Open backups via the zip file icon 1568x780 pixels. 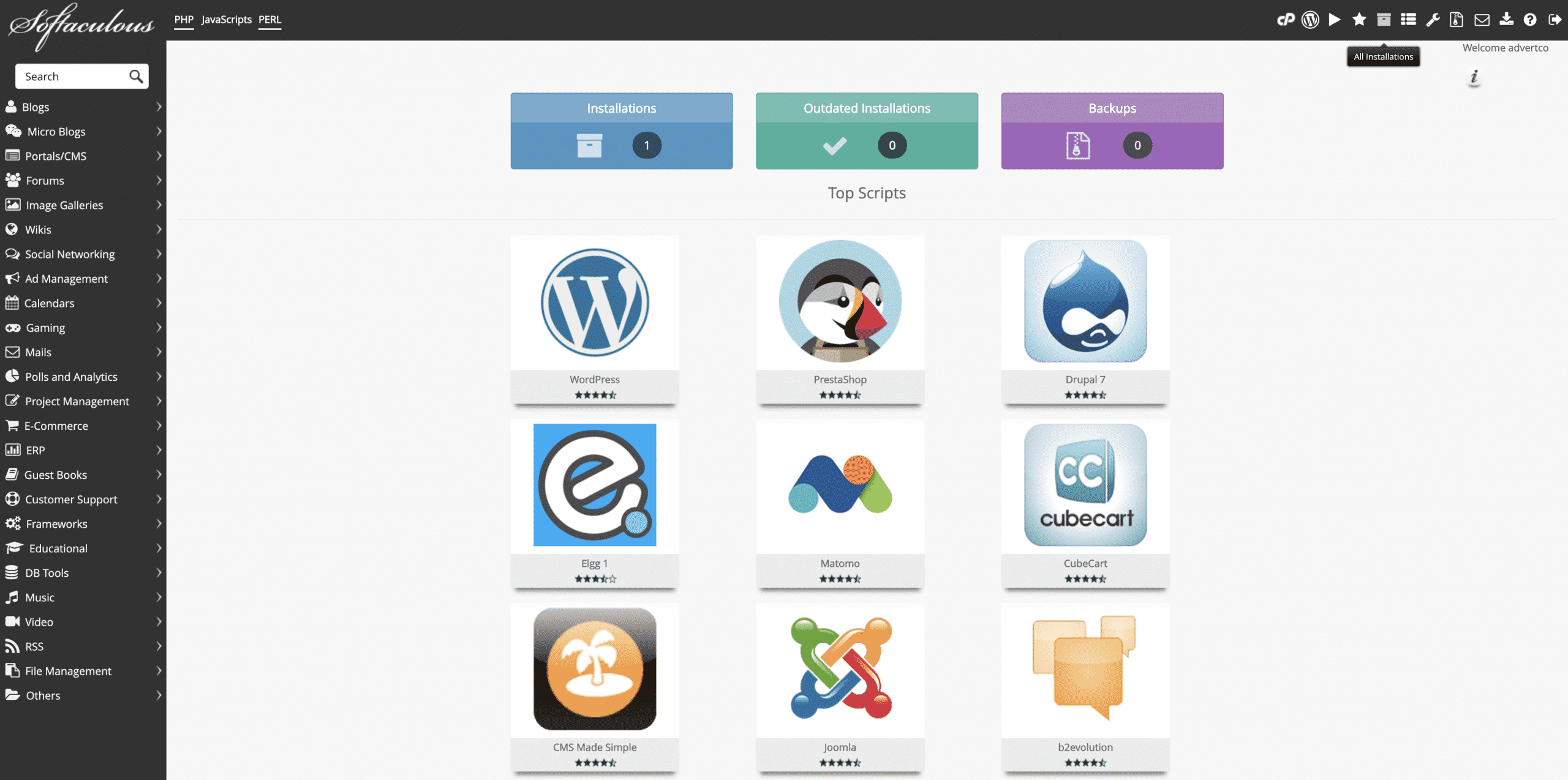pos(1457,20)
